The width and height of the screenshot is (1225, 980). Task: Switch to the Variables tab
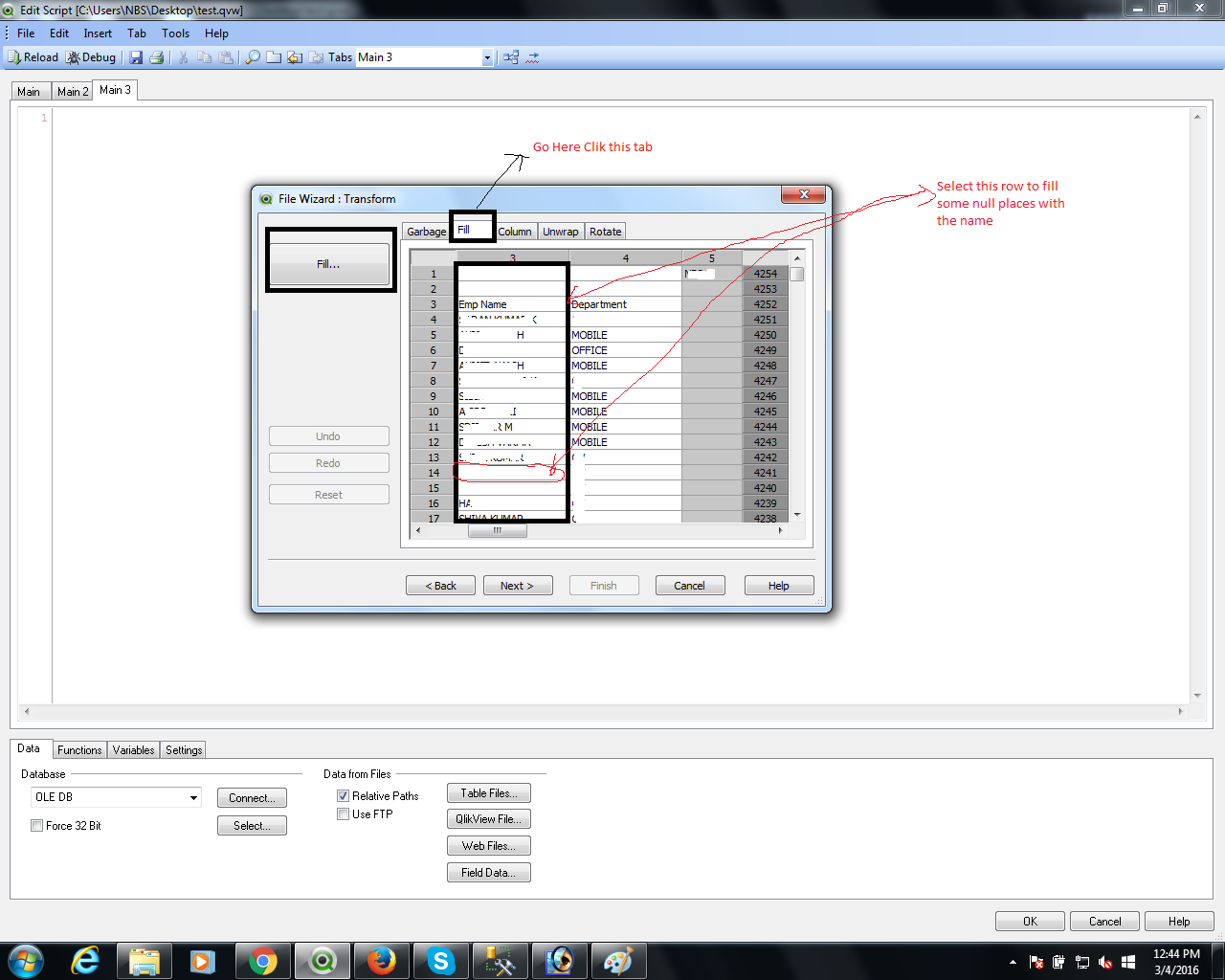[134, 750]
